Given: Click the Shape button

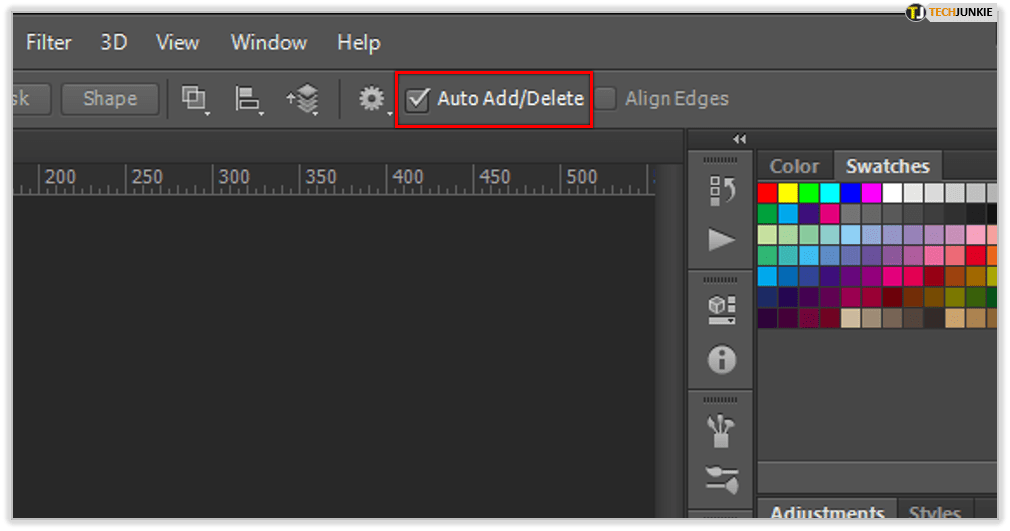Looking at the screenshot, I should pos(110,98).
